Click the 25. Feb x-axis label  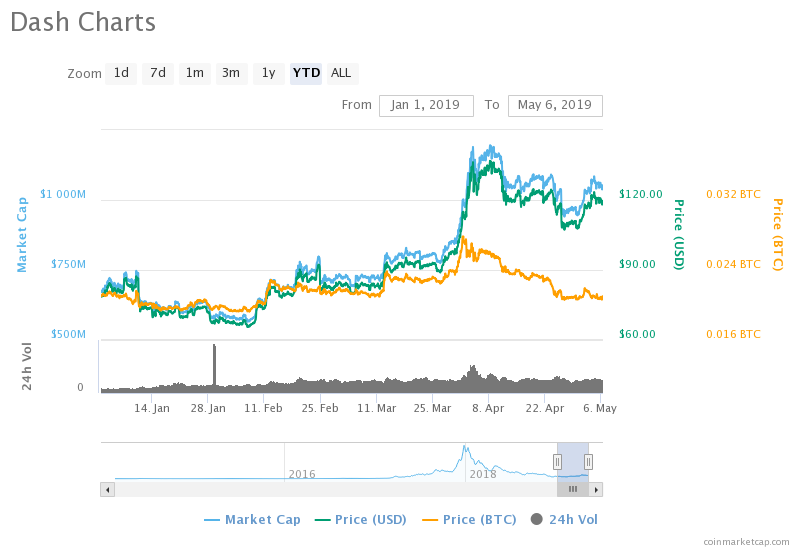pyautogui.click(x=320, y=409)
